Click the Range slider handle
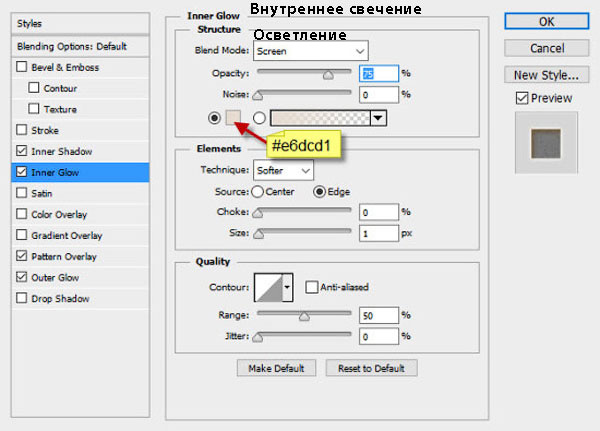 point(304,317)
